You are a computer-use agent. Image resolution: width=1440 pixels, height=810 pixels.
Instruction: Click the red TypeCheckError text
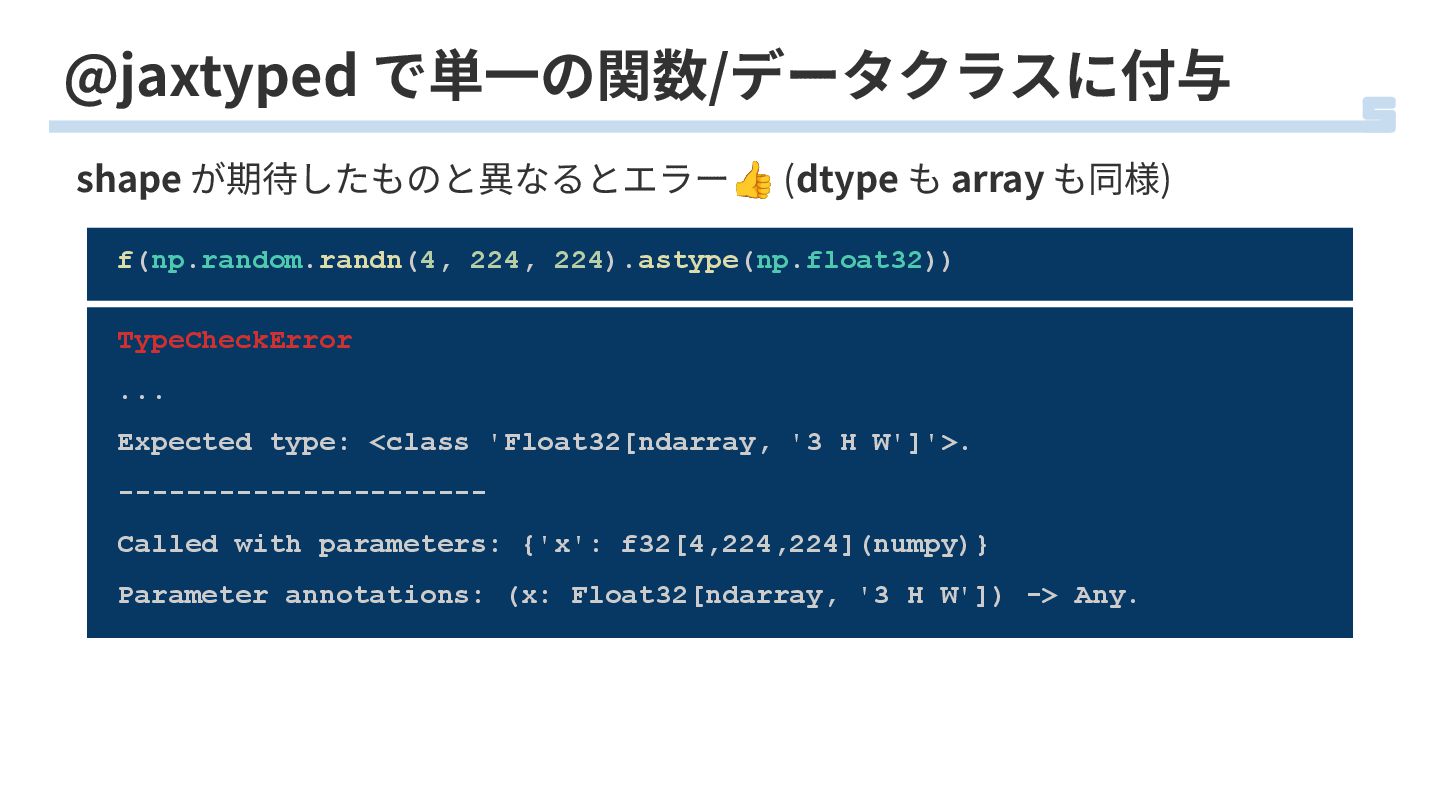tap(235, 340)
